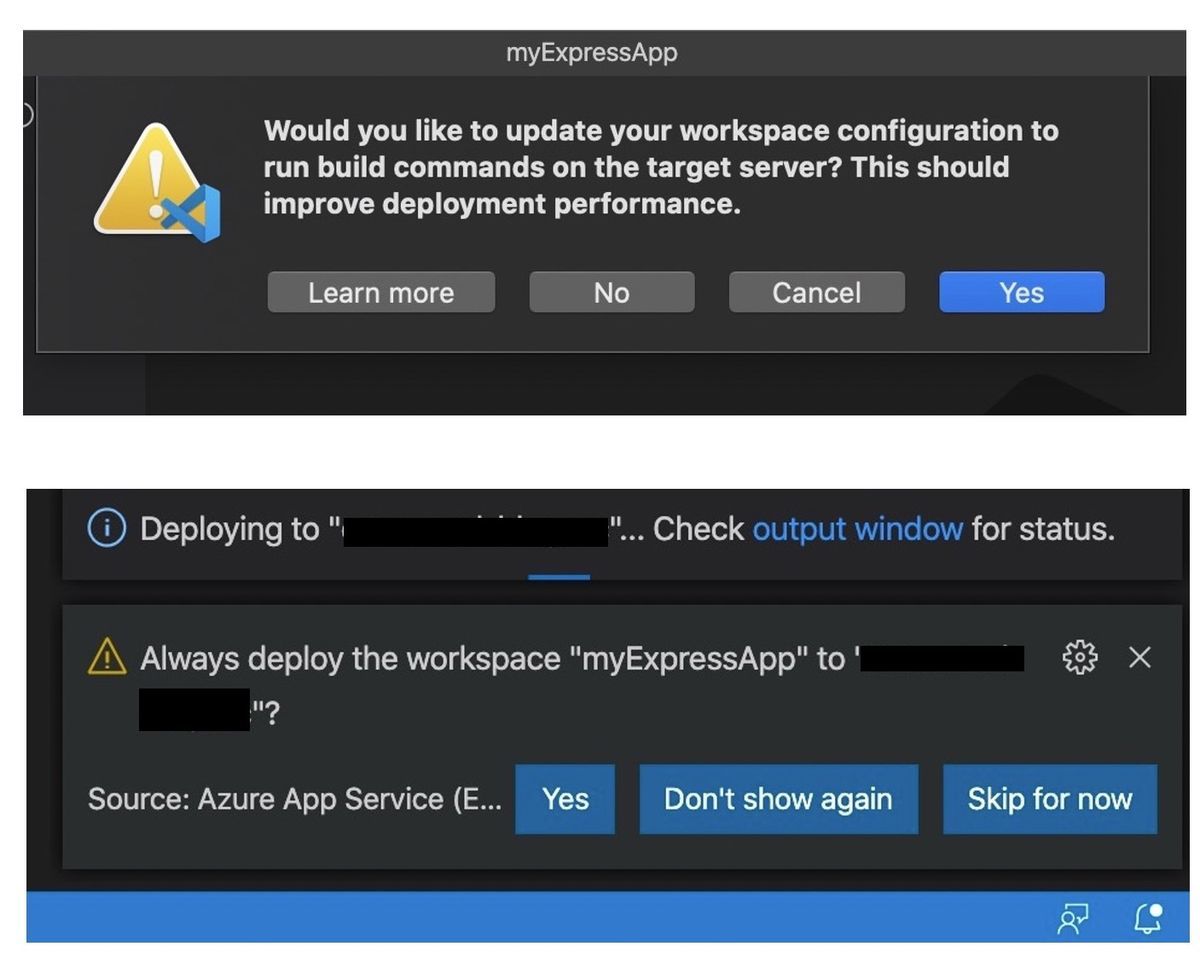Select Don't show again
Image resolution: width=1200 pixels, height=964 pixels.
tap(778, 799)
